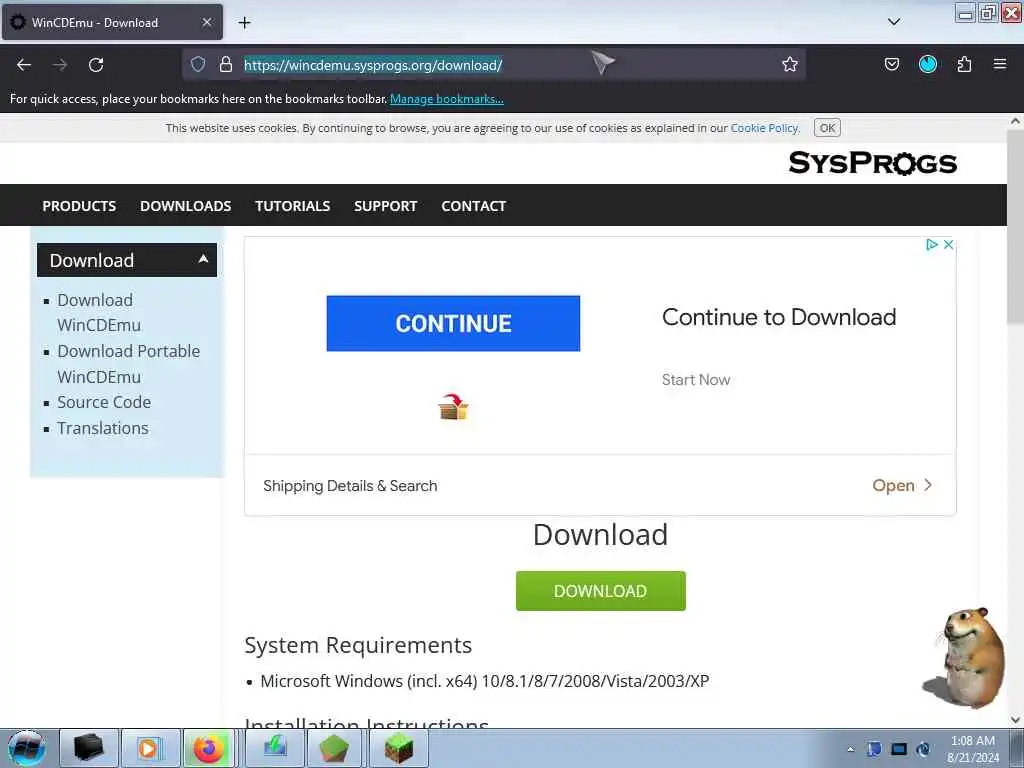
Task: Click the page scrollbar up arrow
Action: (1015, 121)
